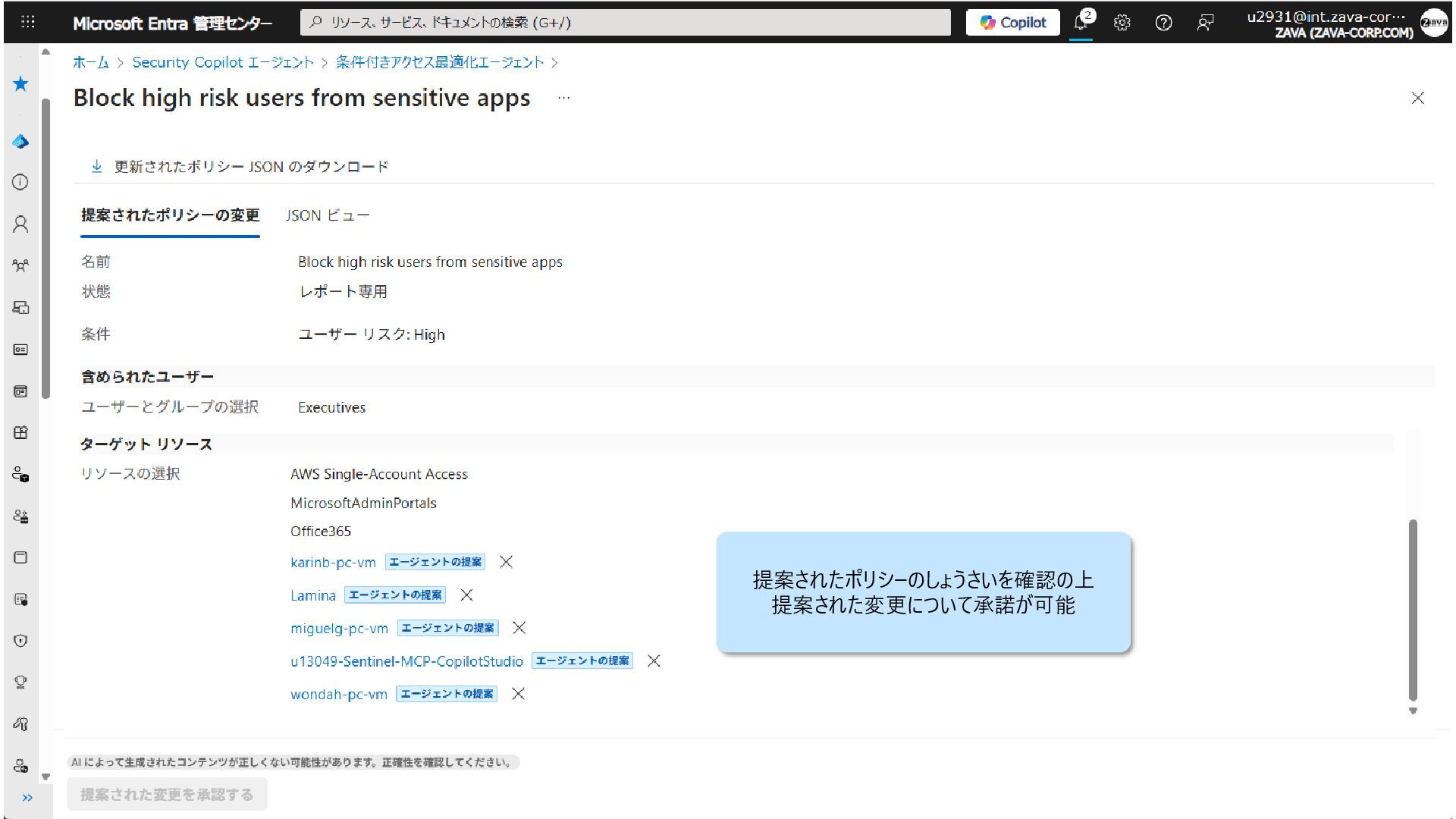
Task: Open the notifications bell icon
Action: pyautogui.click(x=1081, y=23)
